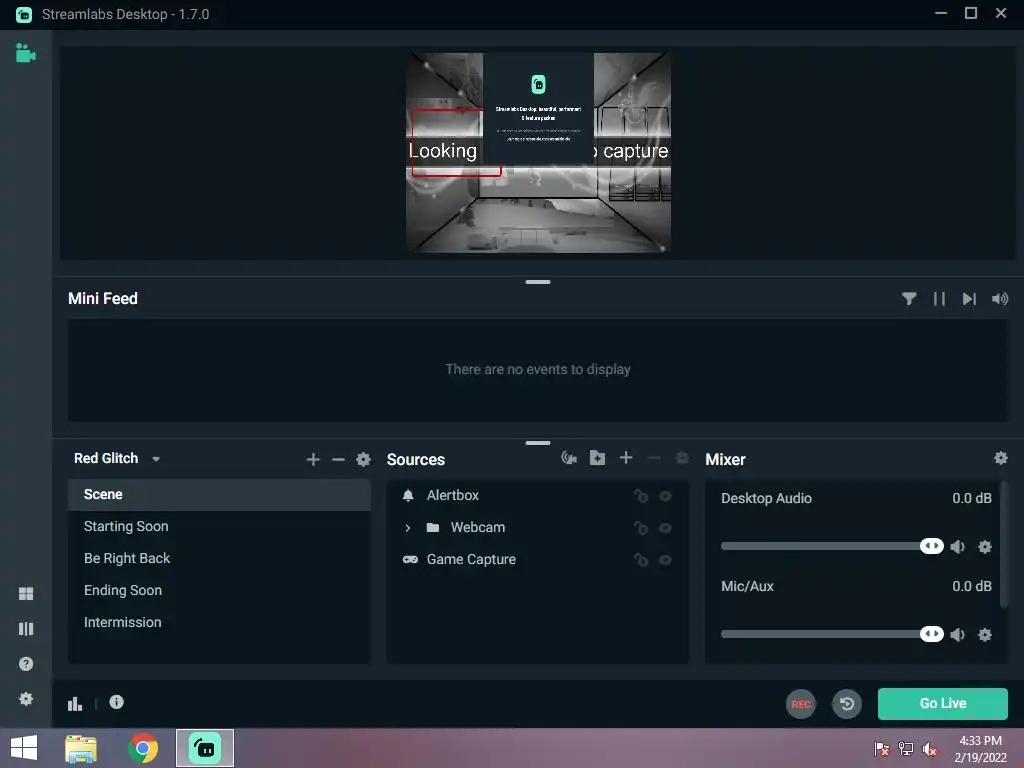Mute Mini Feed event sounds
This screenshot has width=1024, height=768.
(x=1000, y=298)
